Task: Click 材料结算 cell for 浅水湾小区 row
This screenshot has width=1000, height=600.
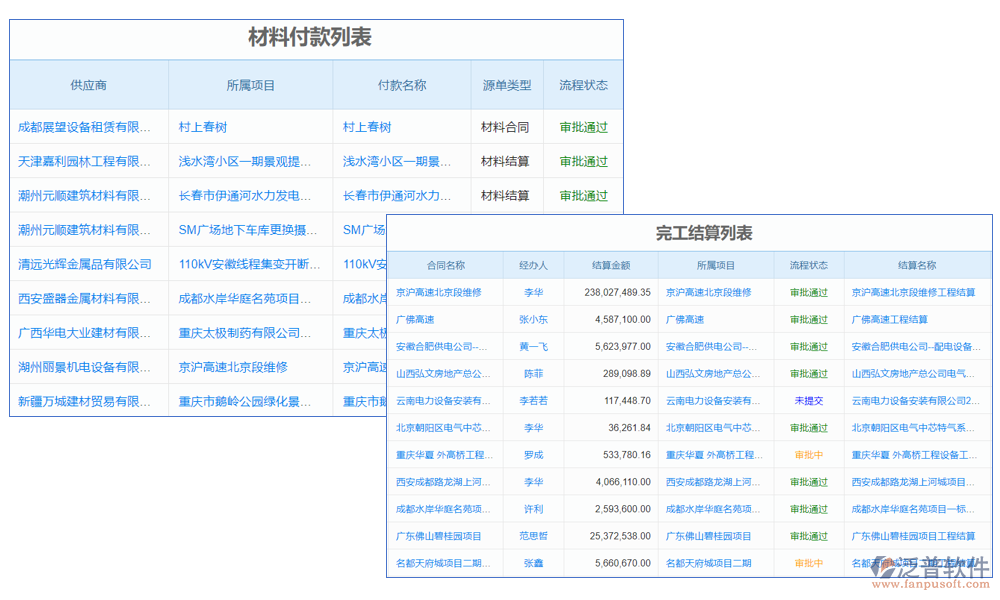Action: [x=506, y=161]
